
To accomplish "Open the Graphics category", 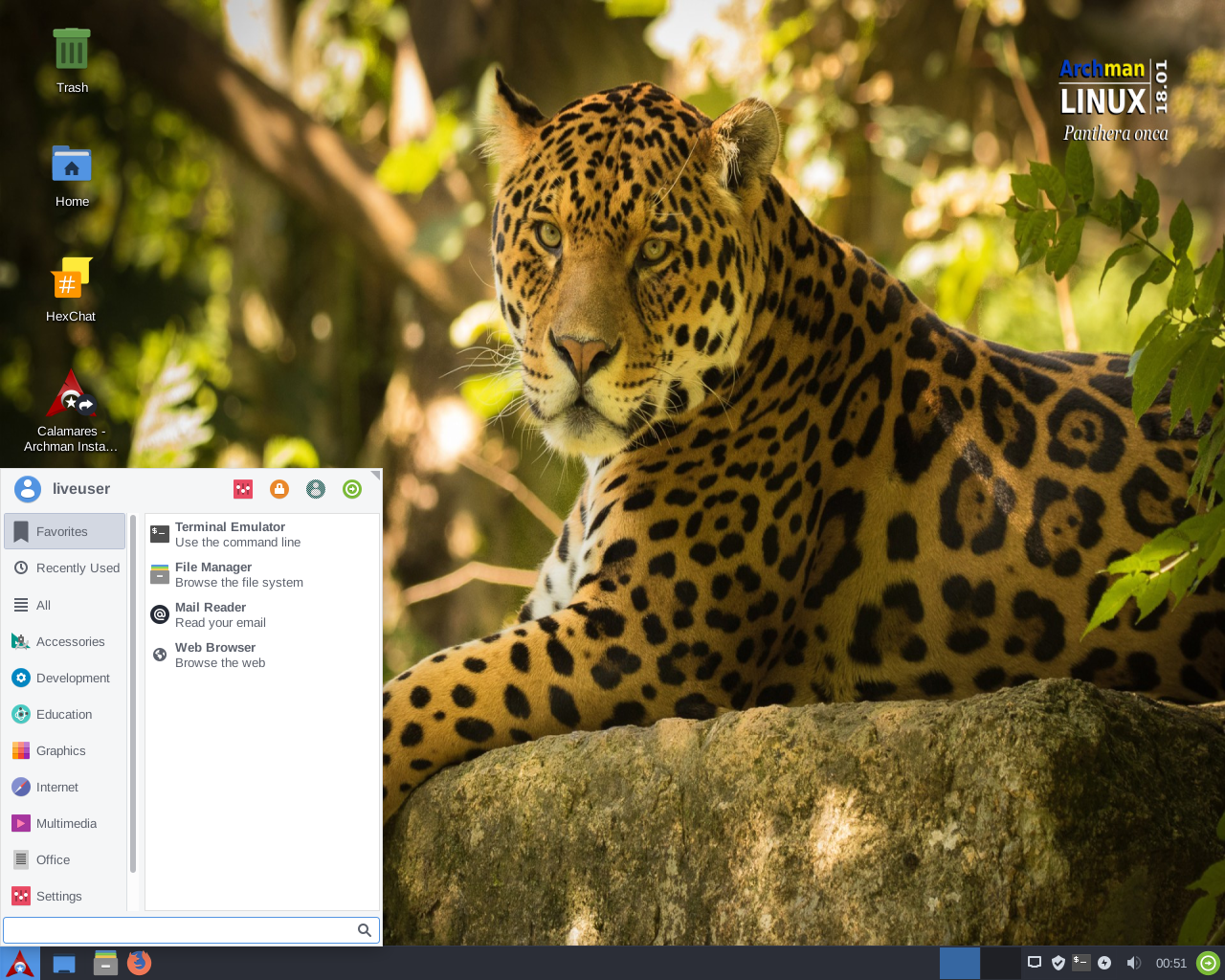I will [x=65, y=750].
